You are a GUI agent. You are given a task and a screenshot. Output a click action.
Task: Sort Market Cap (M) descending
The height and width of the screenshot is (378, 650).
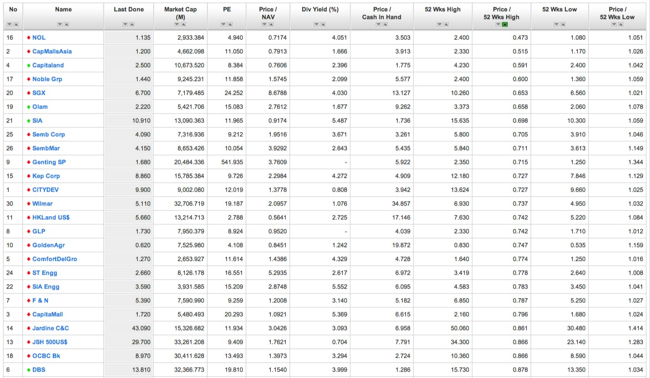click(x=177, y=25)
